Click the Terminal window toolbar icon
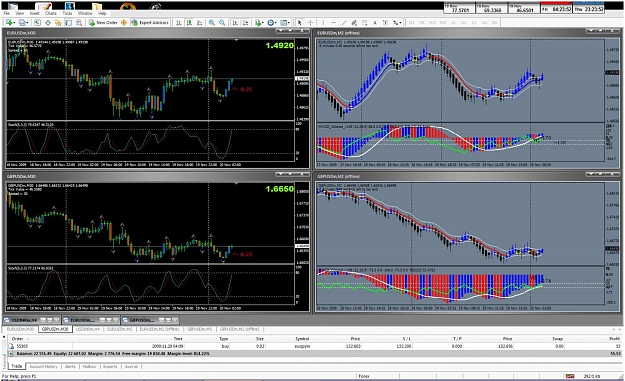The height and width of the screenshot is (381, 625). [x=69, y=23]
